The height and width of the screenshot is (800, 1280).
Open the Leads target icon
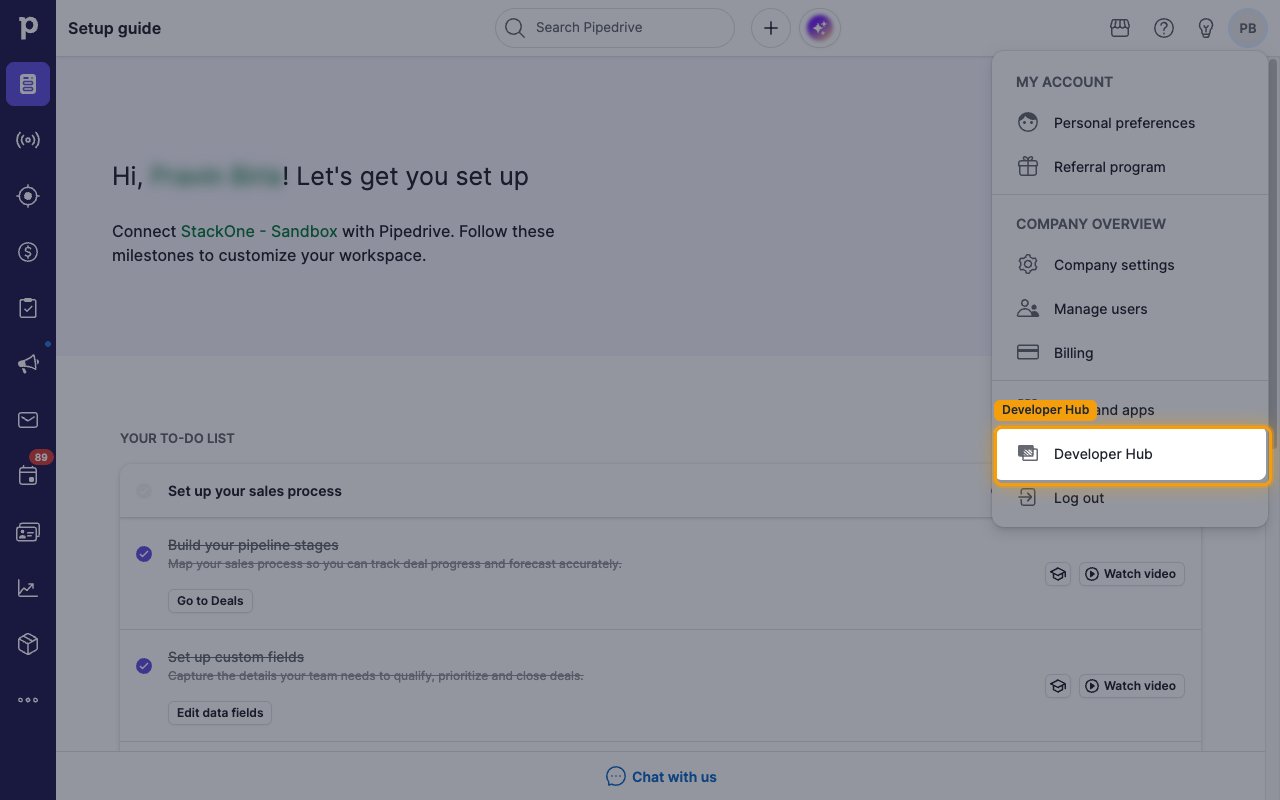28,196
